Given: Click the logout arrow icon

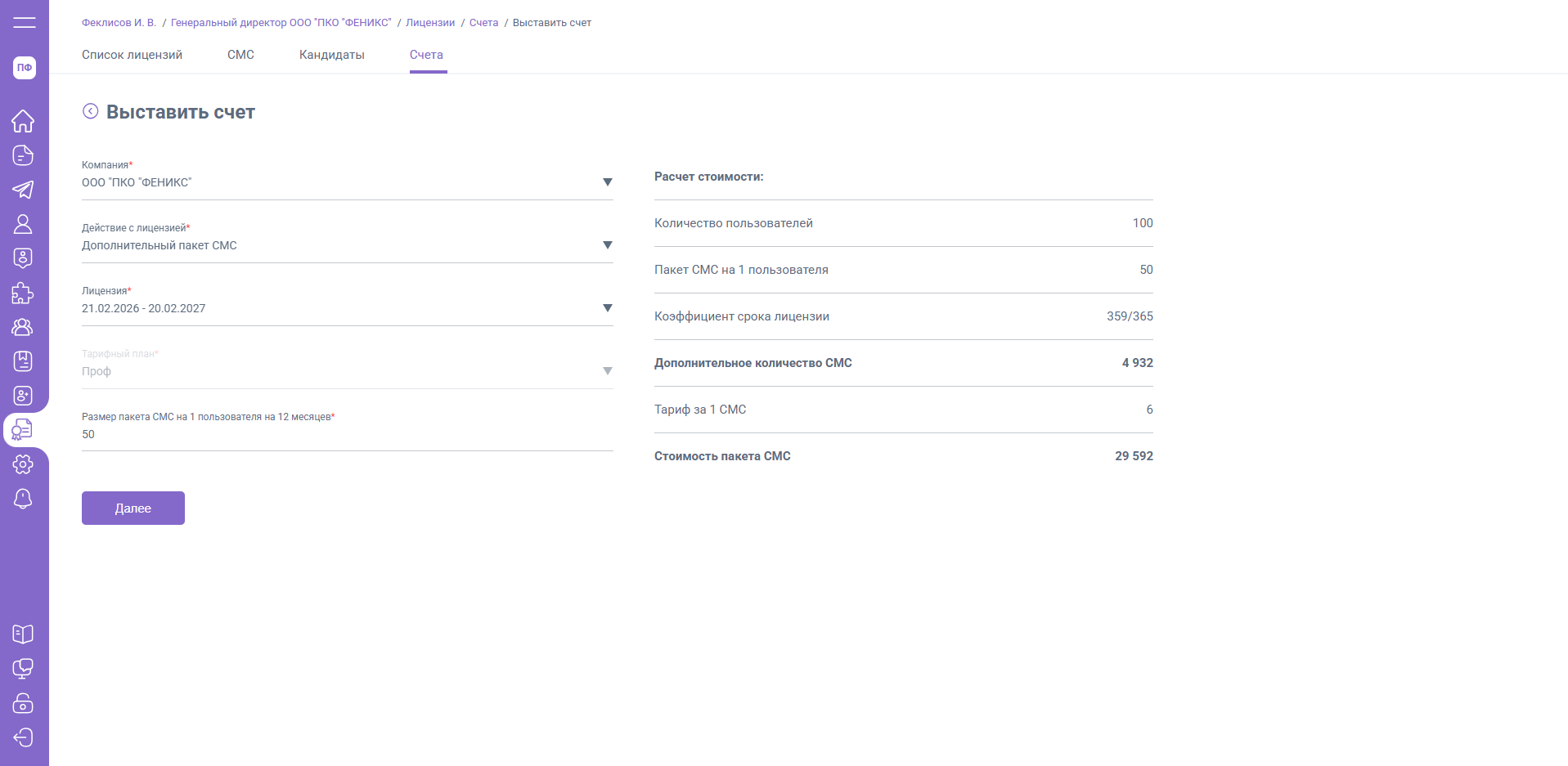Looking at the screenshot, I should tap(23, 737).
